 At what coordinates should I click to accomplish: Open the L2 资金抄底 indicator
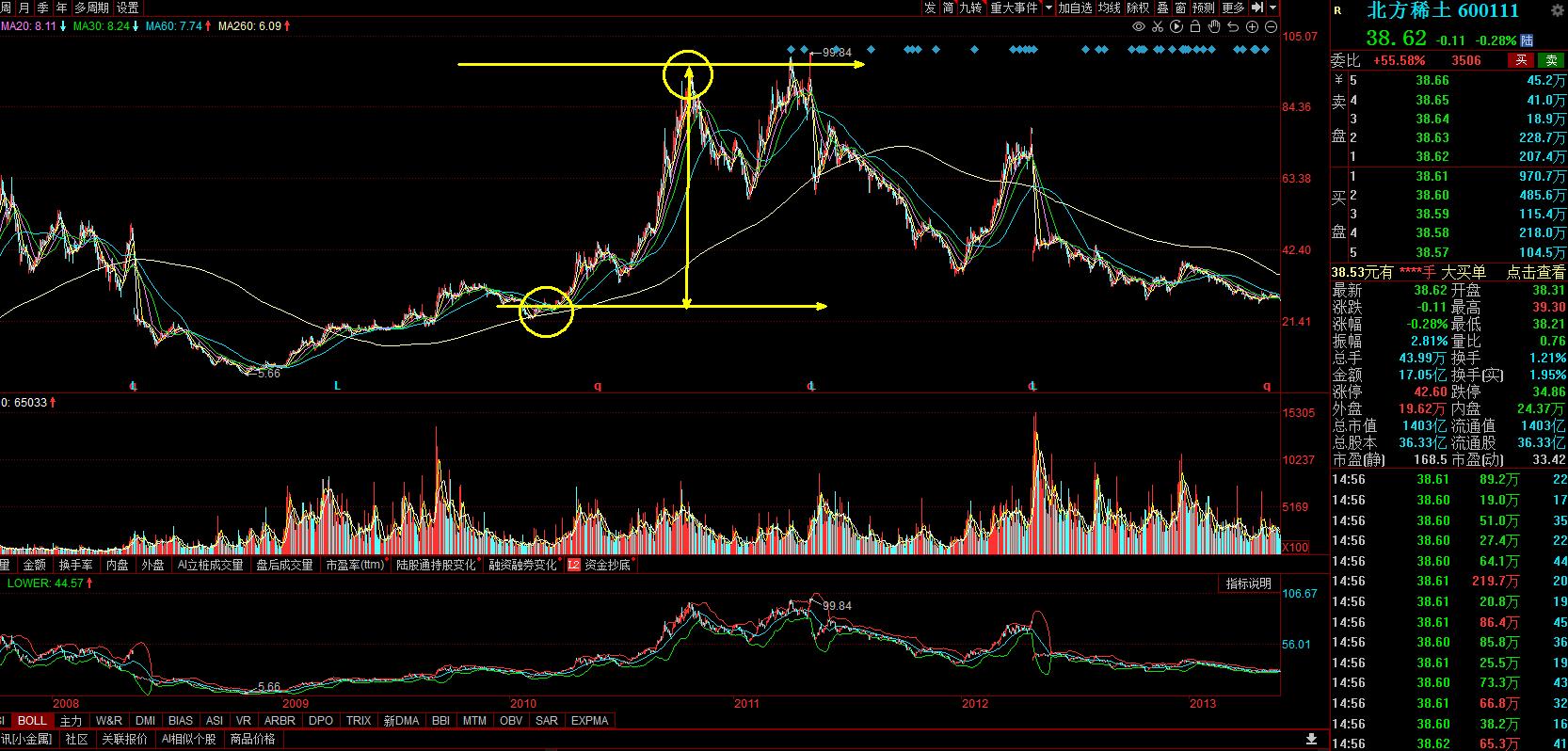(x=599, y=565)
